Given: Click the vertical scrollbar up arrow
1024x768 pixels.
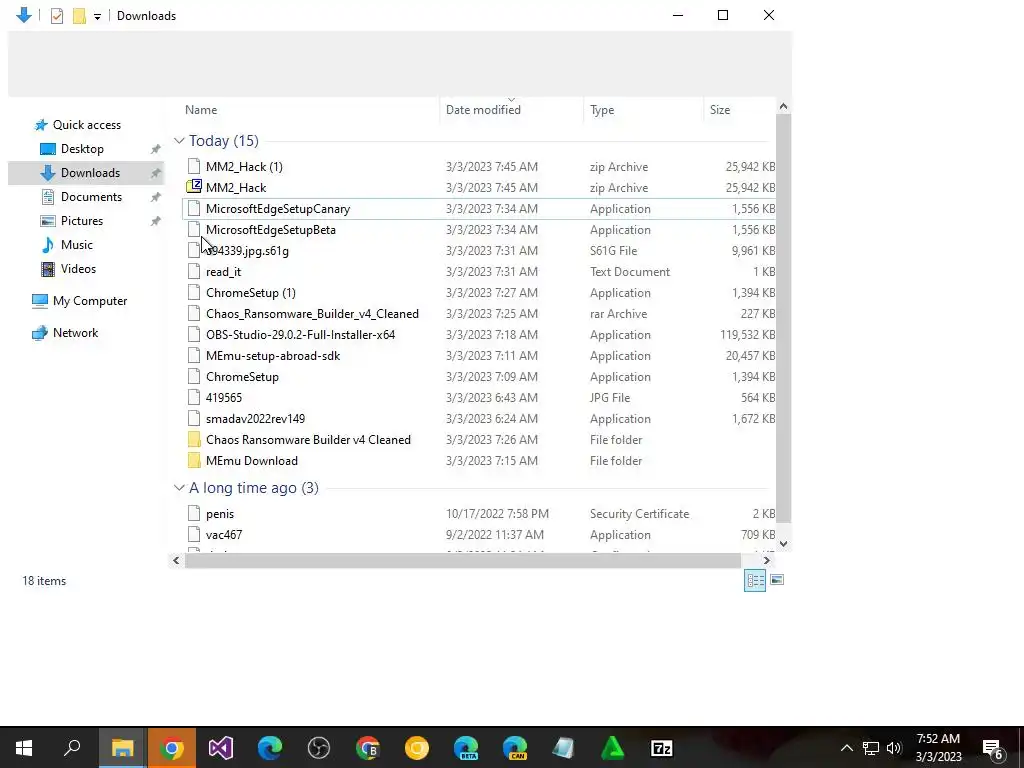Looking at the screenshot, I should [x=784, y=106].
